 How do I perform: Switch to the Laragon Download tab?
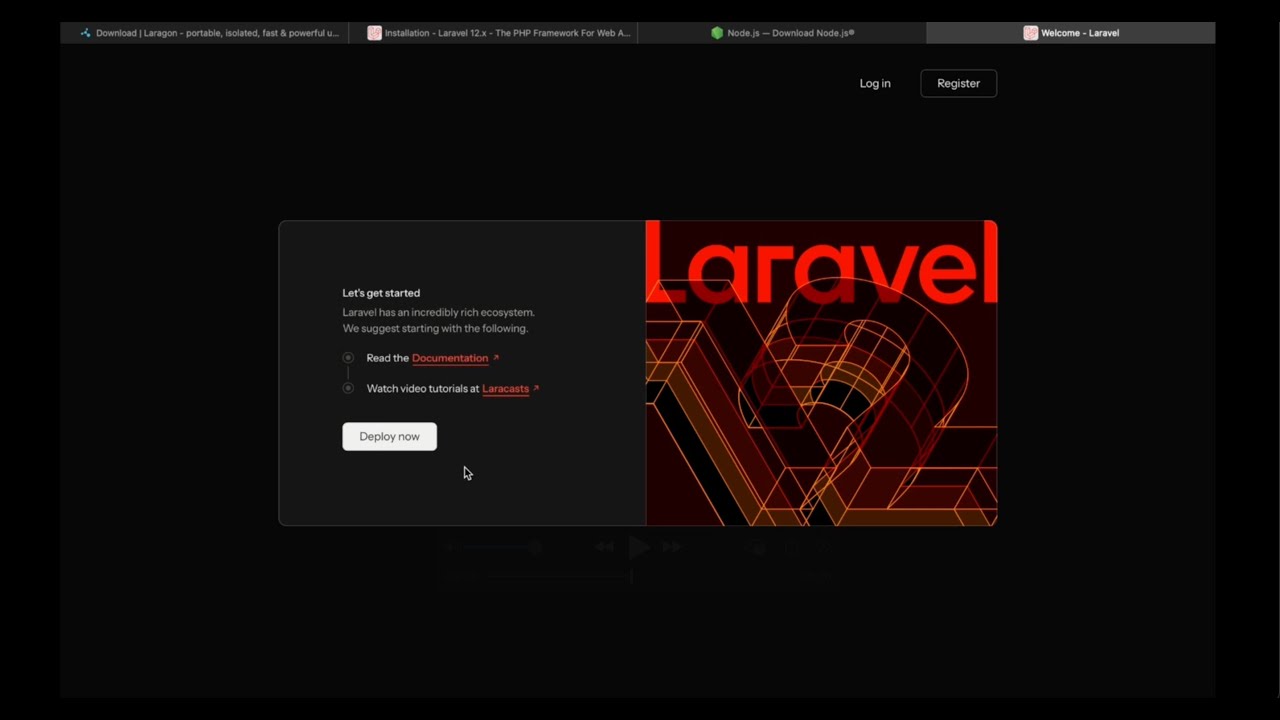point(204,33)
